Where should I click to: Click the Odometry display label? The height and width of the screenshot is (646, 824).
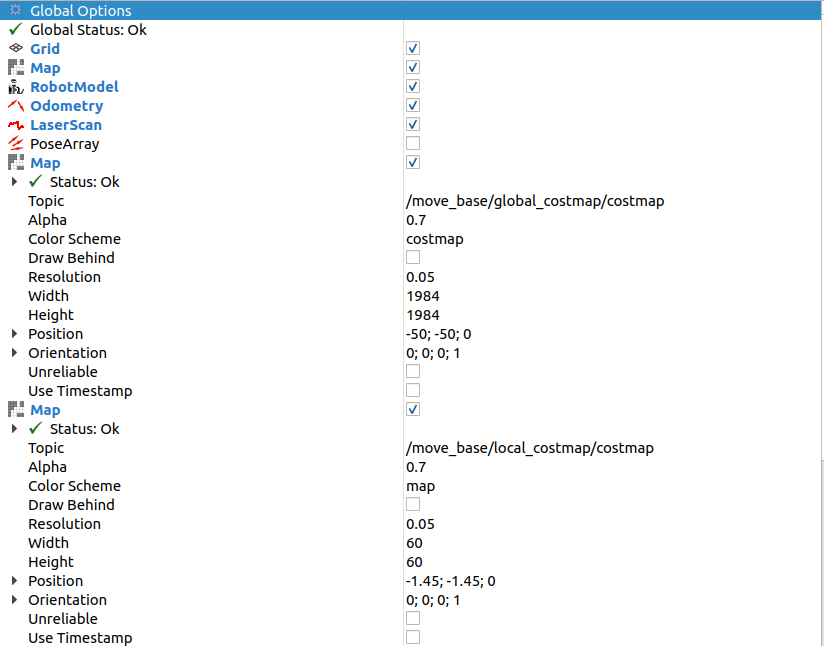tap(66, 106)
